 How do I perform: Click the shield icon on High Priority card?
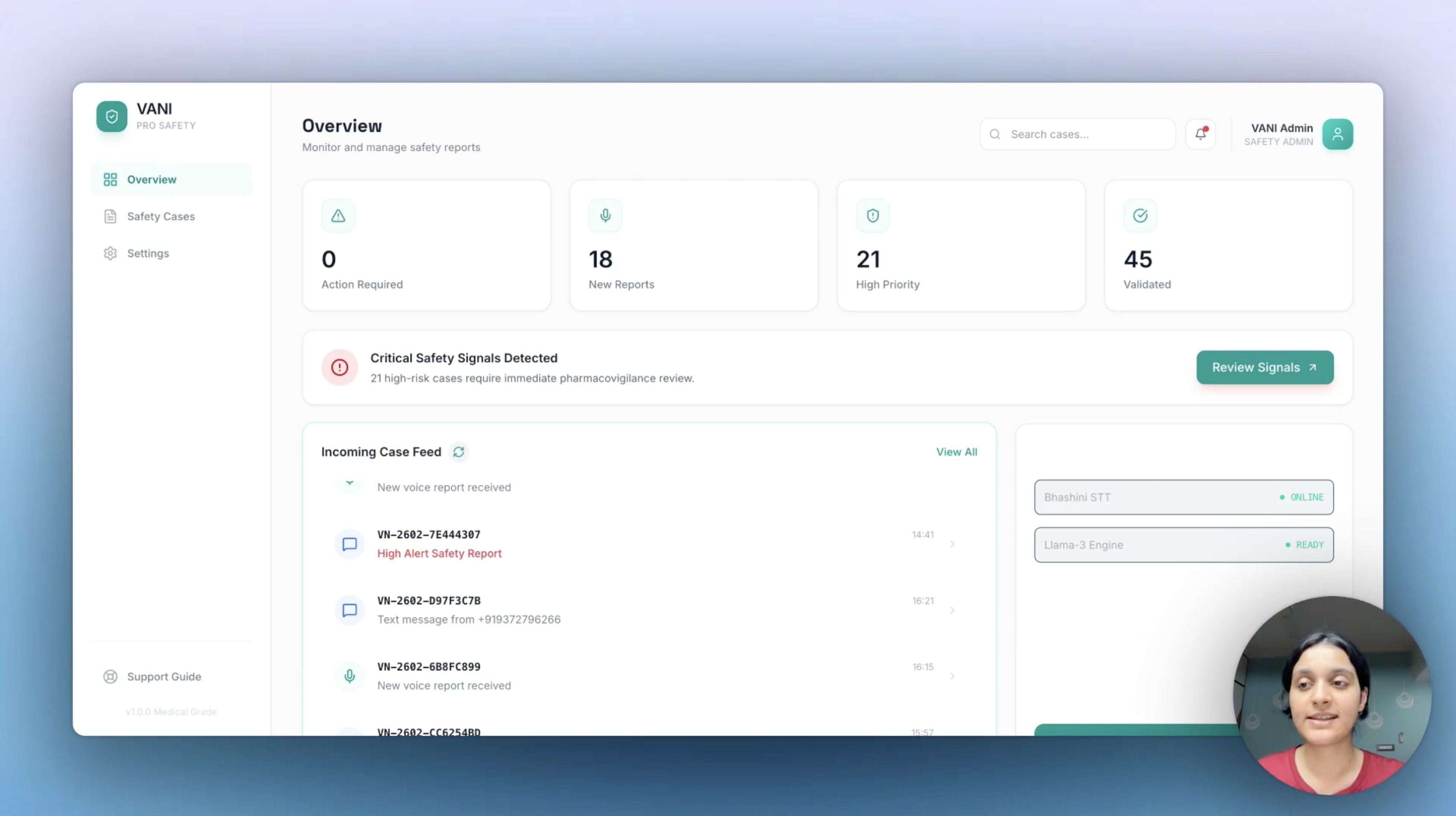click(873, 215)
